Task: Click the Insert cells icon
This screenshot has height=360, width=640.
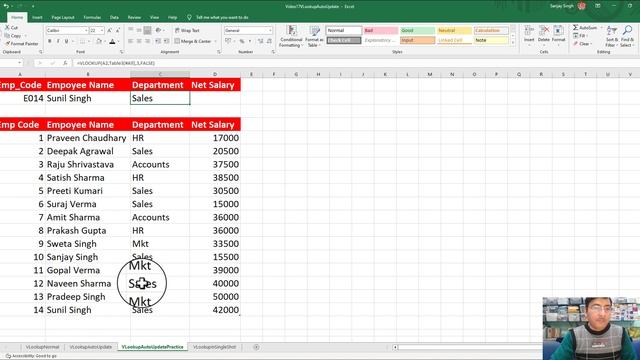Action: point(529,34)
